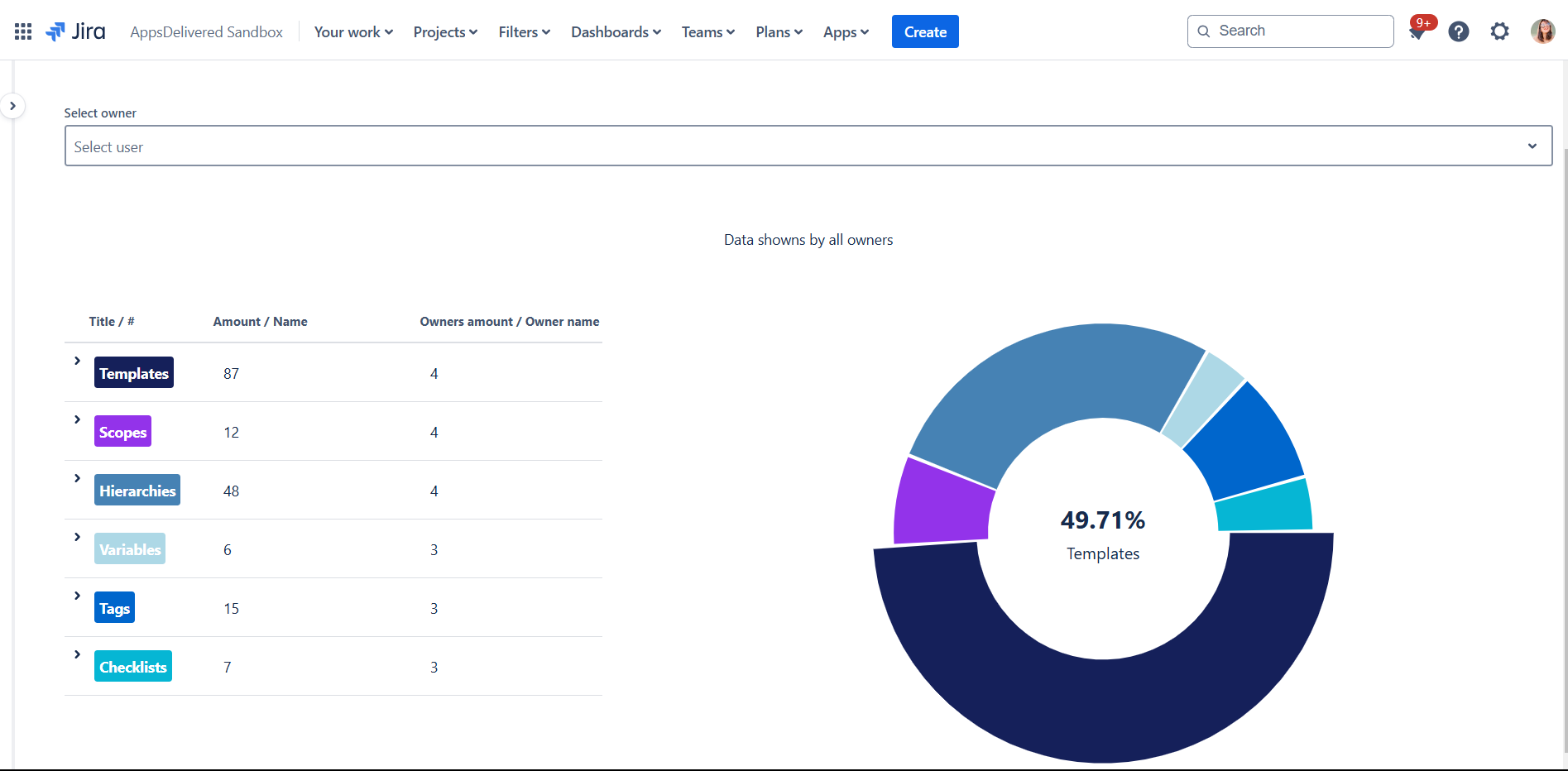Open the help question mark icon
This screenshot has height=771, width=1568.
point(1458,31)
